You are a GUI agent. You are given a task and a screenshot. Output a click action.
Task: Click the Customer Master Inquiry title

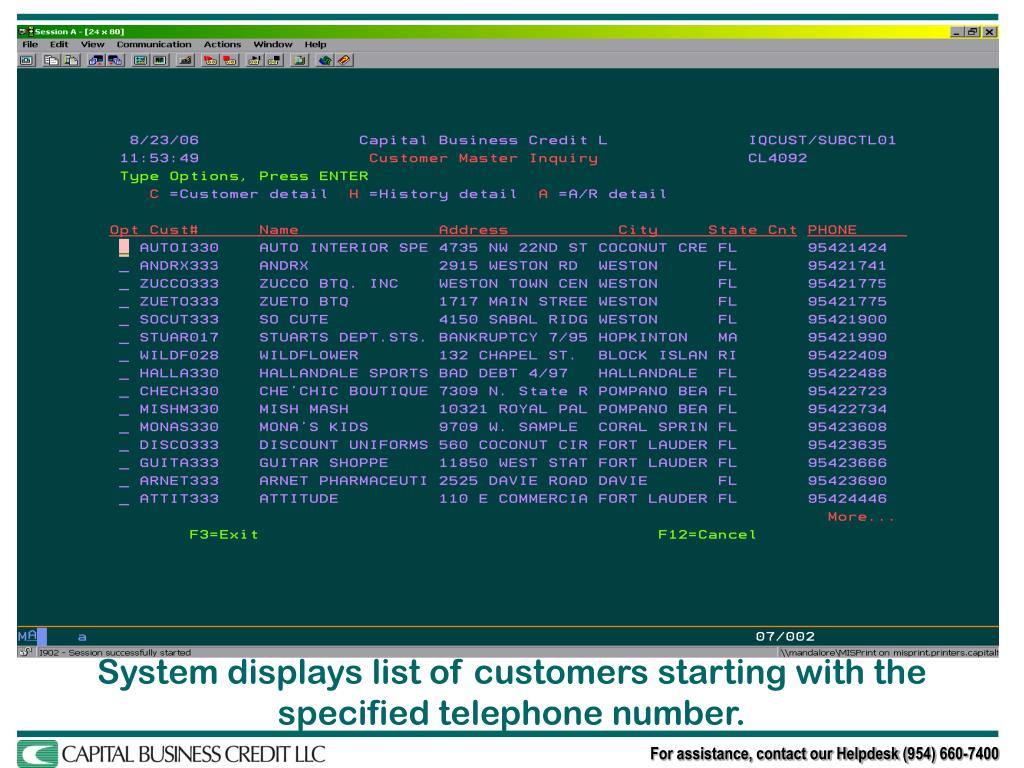tap(483, 159)
